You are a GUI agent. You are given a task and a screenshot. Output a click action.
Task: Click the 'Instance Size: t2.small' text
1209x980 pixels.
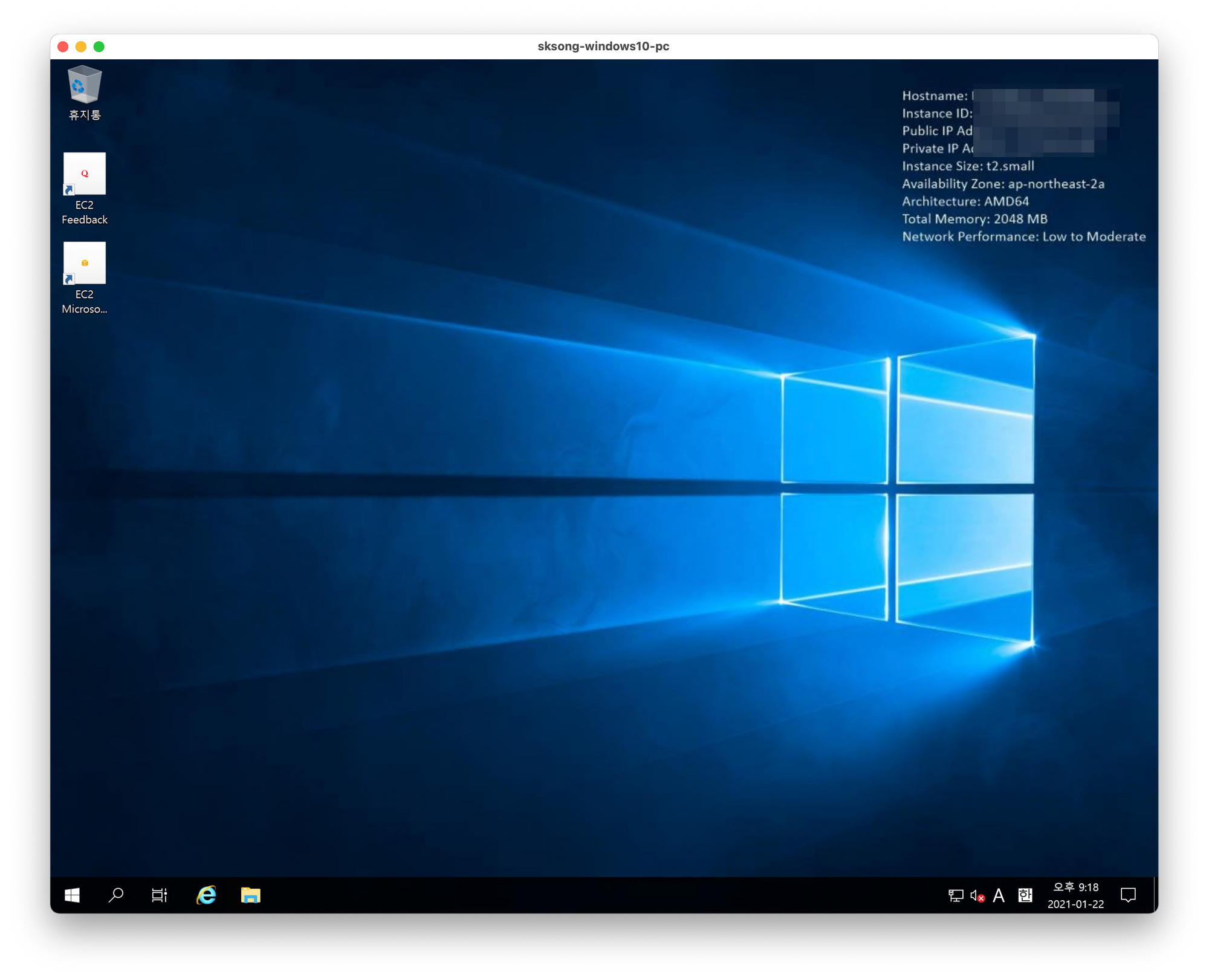(968, 166)
